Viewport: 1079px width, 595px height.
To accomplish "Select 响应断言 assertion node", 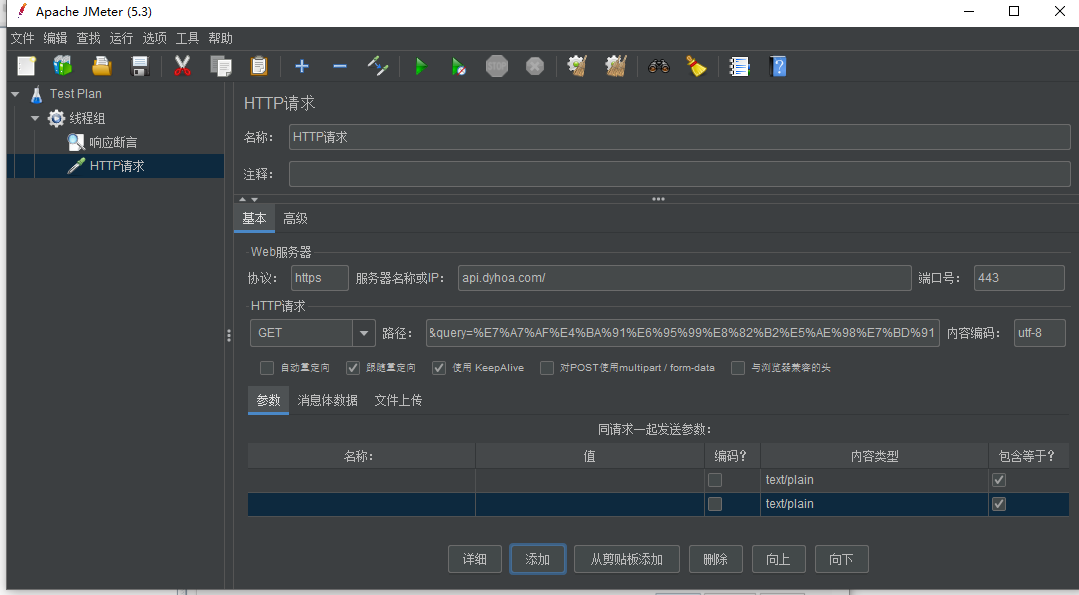I will pyautogui.click(x=113, y=142).
